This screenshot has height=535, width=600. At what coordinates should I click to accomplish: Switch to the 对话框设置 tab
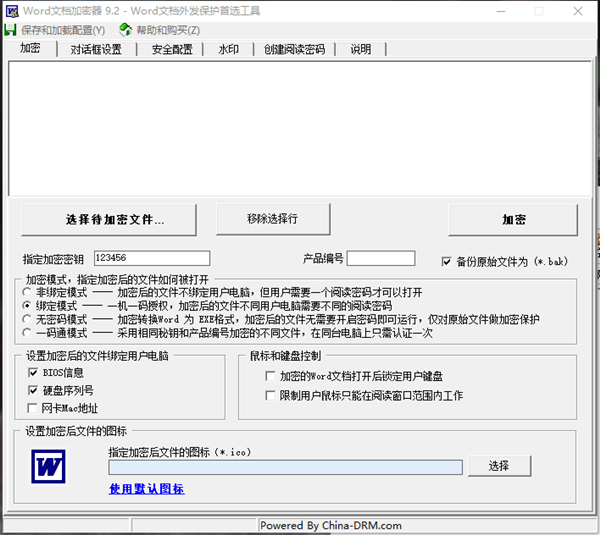[x=96, y=49]
